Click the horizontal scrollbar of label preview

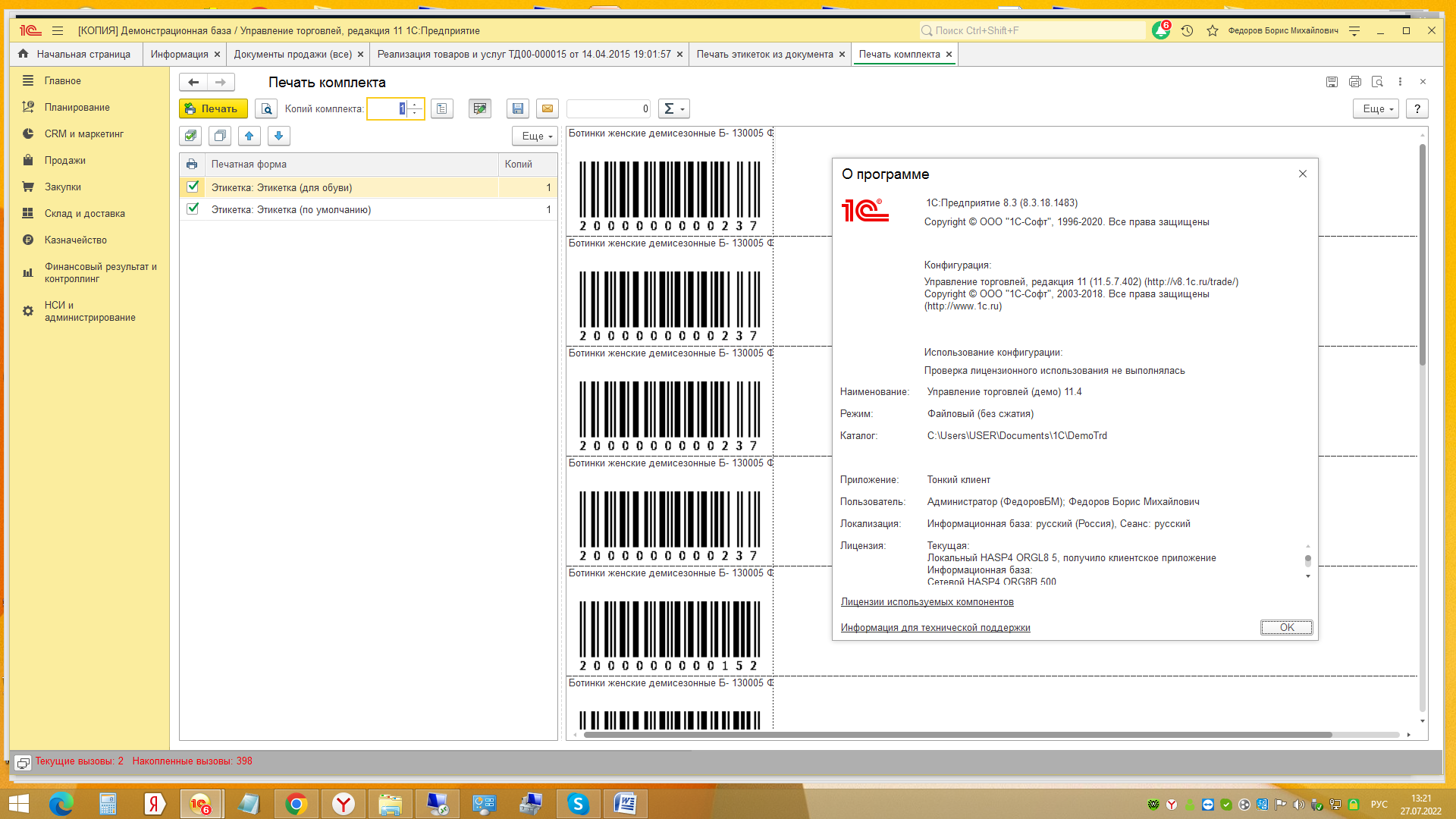pyautogui.click(x=958, y=734)
